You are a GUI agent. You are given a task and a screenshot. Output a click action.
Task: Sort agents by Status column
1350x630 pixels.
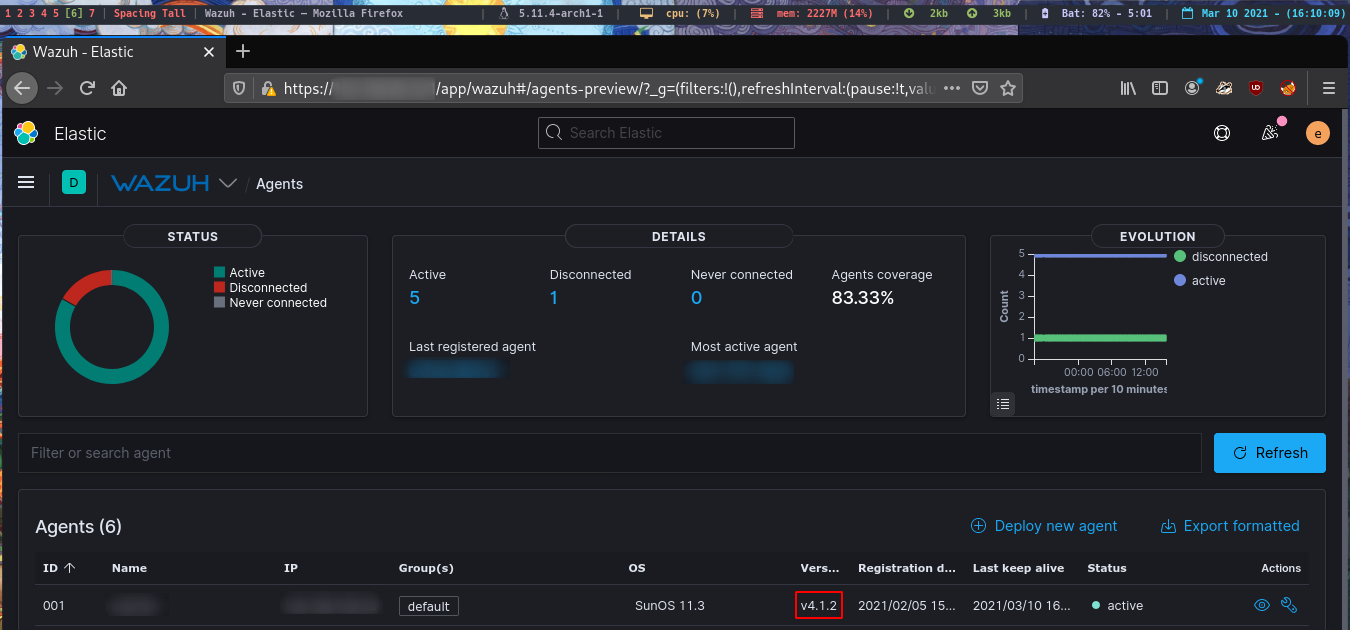pos(1107,568)
